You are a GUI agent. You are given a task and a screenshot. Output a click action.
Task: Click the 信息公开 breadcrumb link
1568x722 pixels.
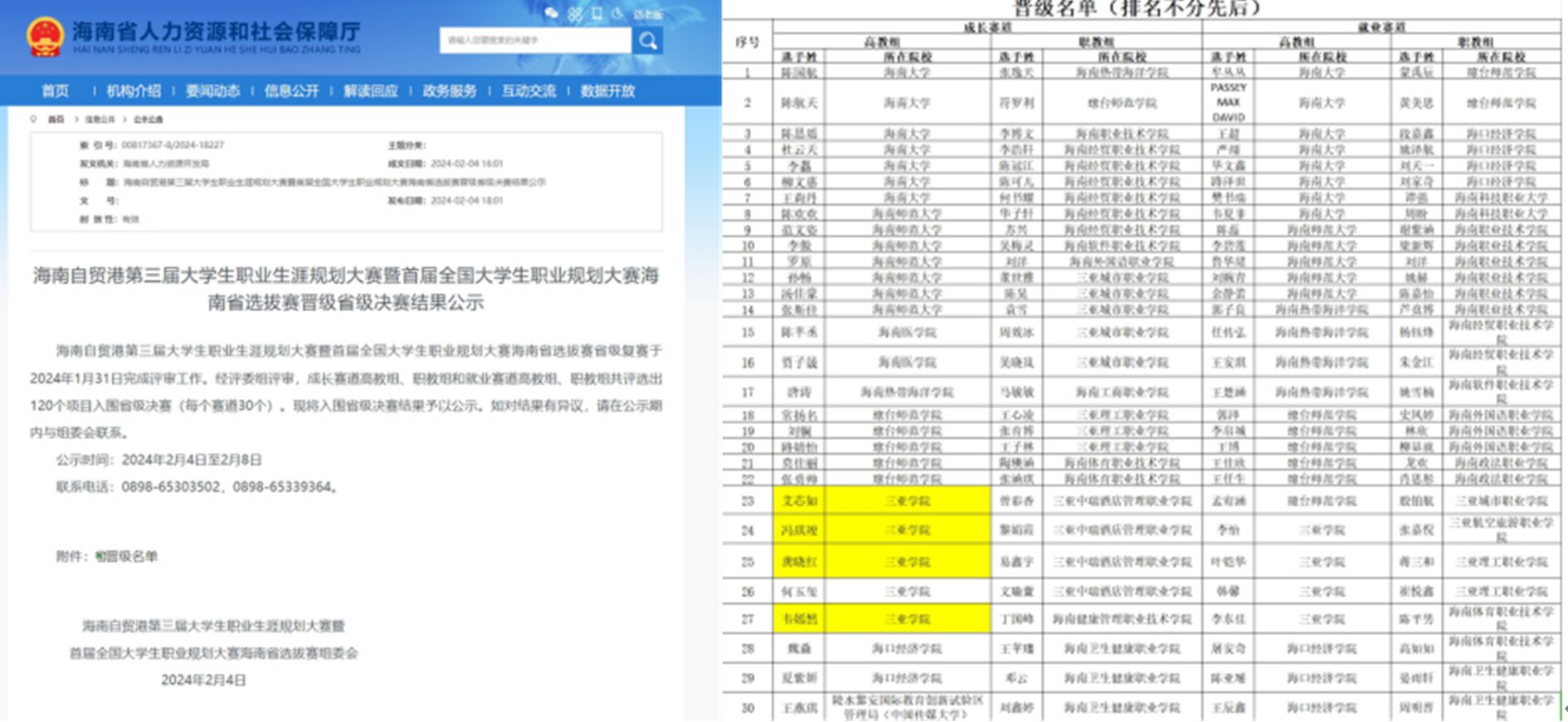pos(99,120)
